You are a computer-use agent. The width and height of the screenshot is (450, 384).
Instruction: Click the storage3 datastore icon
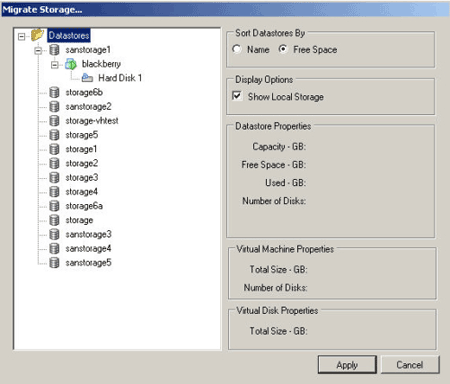(x=54, y=178)
